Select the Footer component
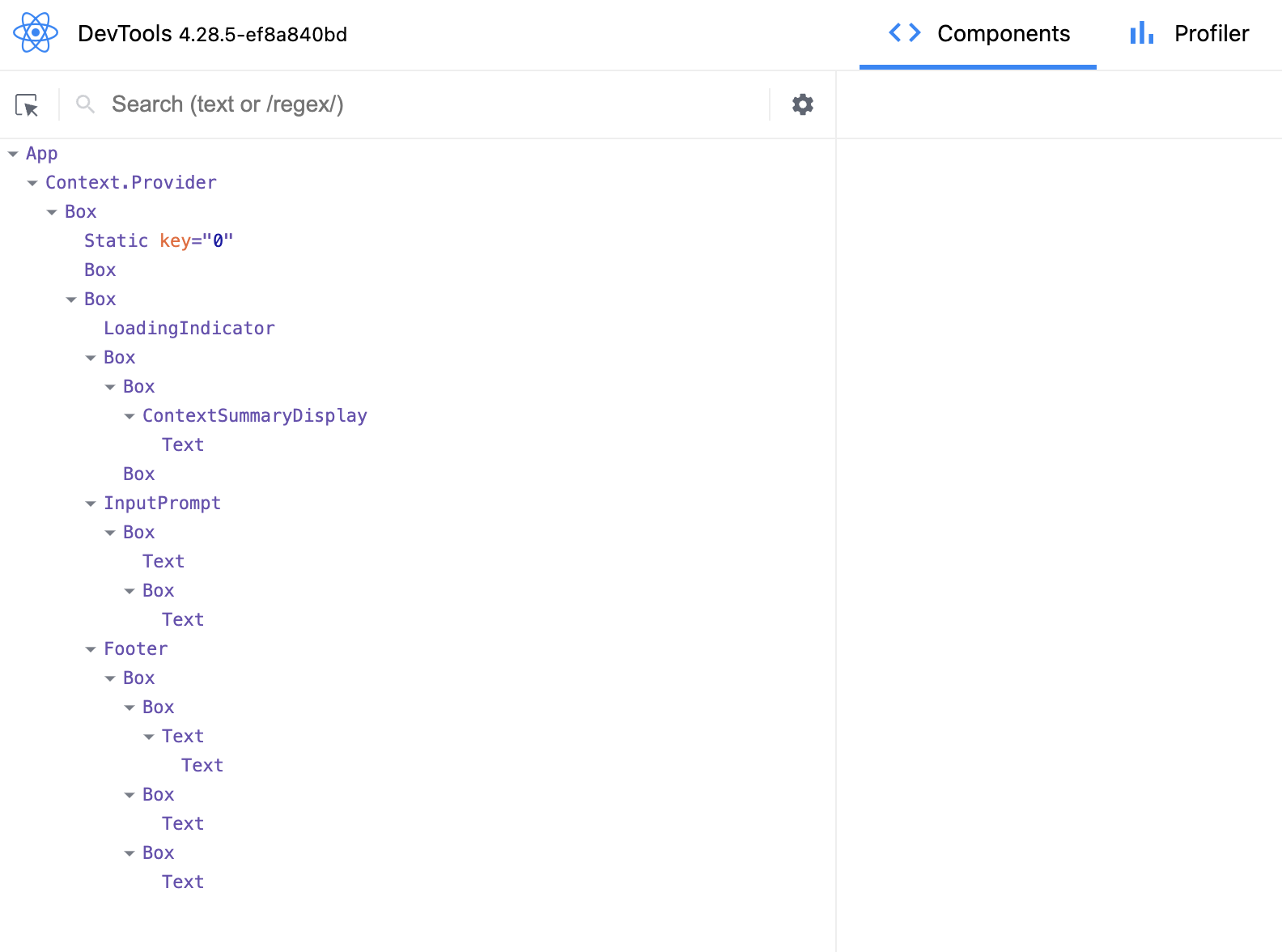1282x952 pixels. click(x=135, y=649)
